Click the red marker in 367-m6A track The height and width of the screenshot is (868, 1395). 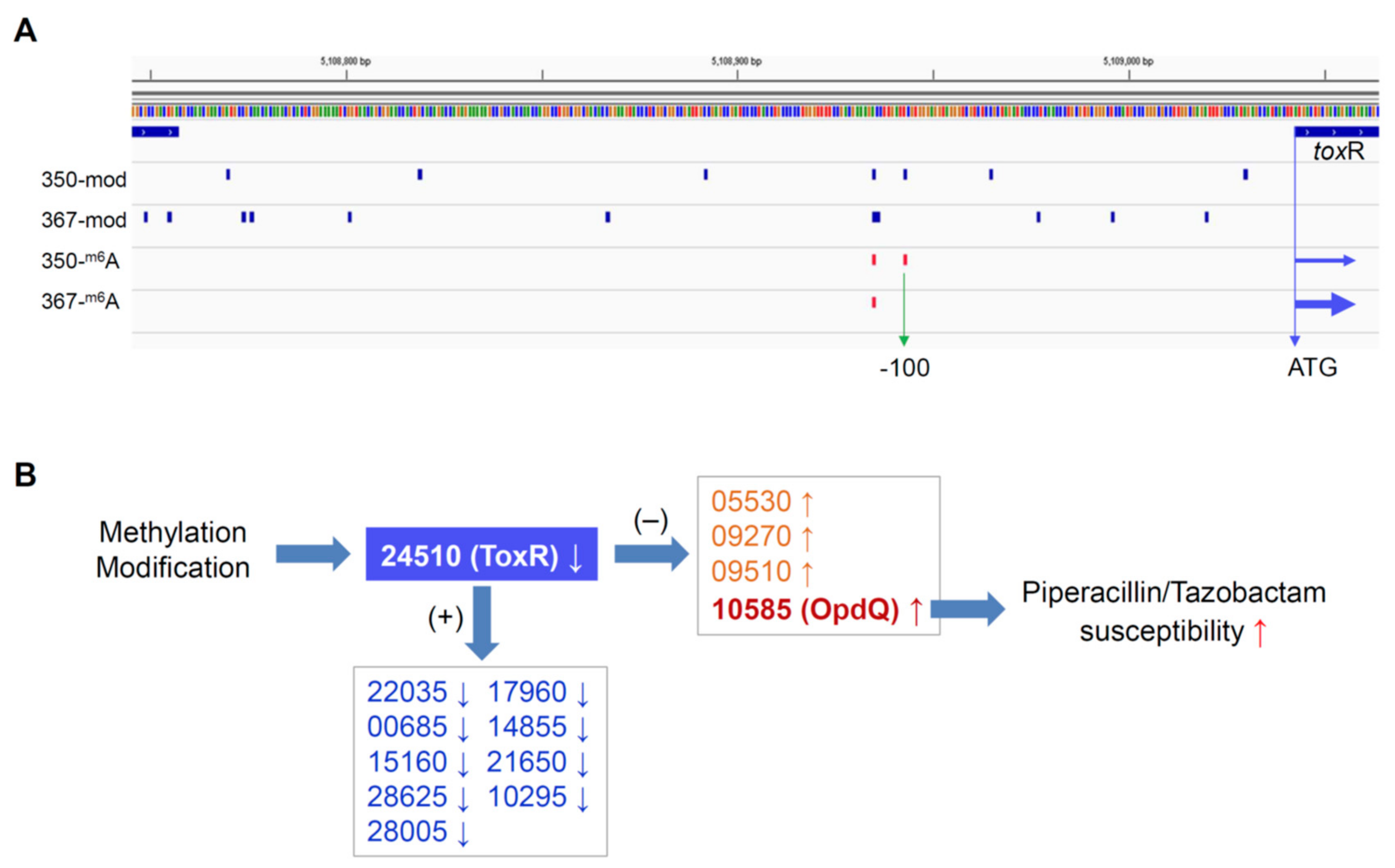(x=874, y=302)
